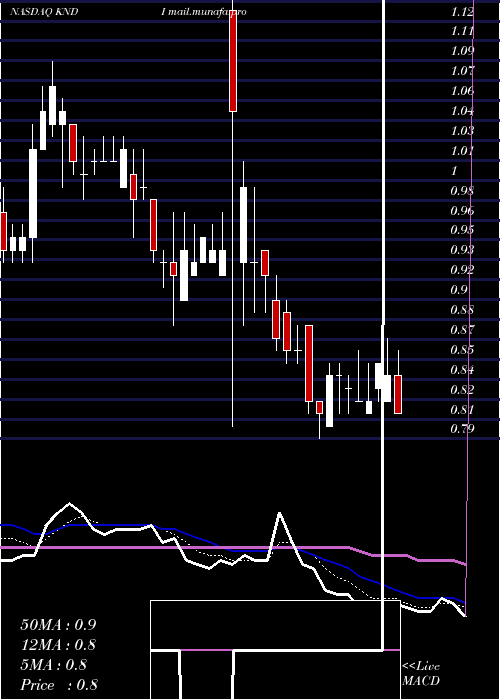Screen dimensions: 500x700
Task: Click the 1.03 price axis label
Action: point(462,131)
